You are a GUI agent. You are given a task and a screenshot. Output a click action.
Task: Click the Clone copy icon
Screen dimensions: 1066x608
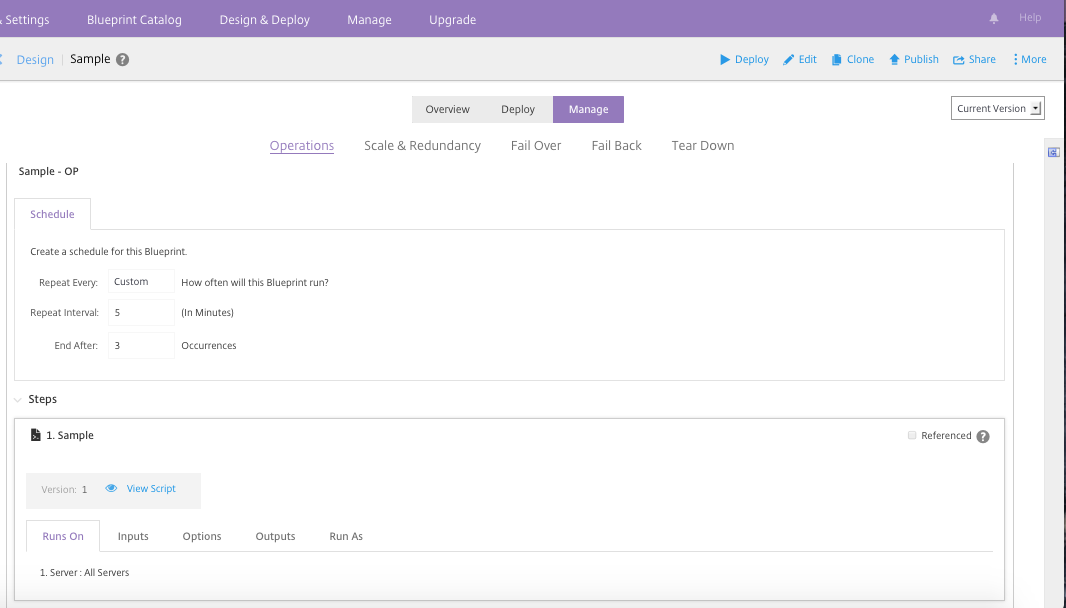click(837, 60)
